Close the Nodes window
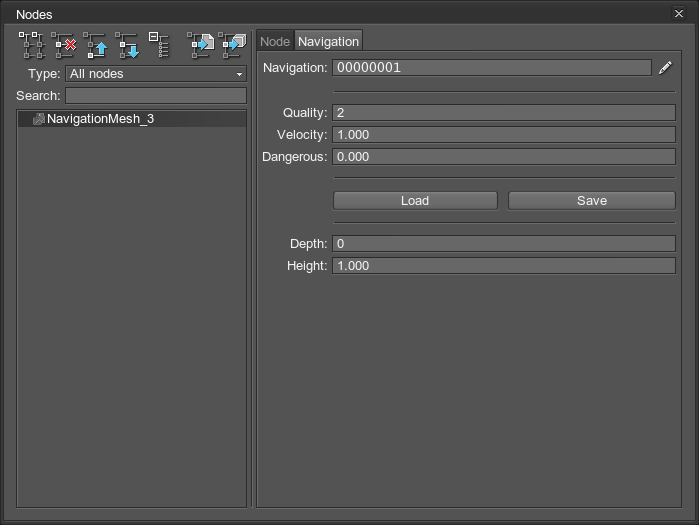This screenshot has height=525, width=699. tap(680, 14)
